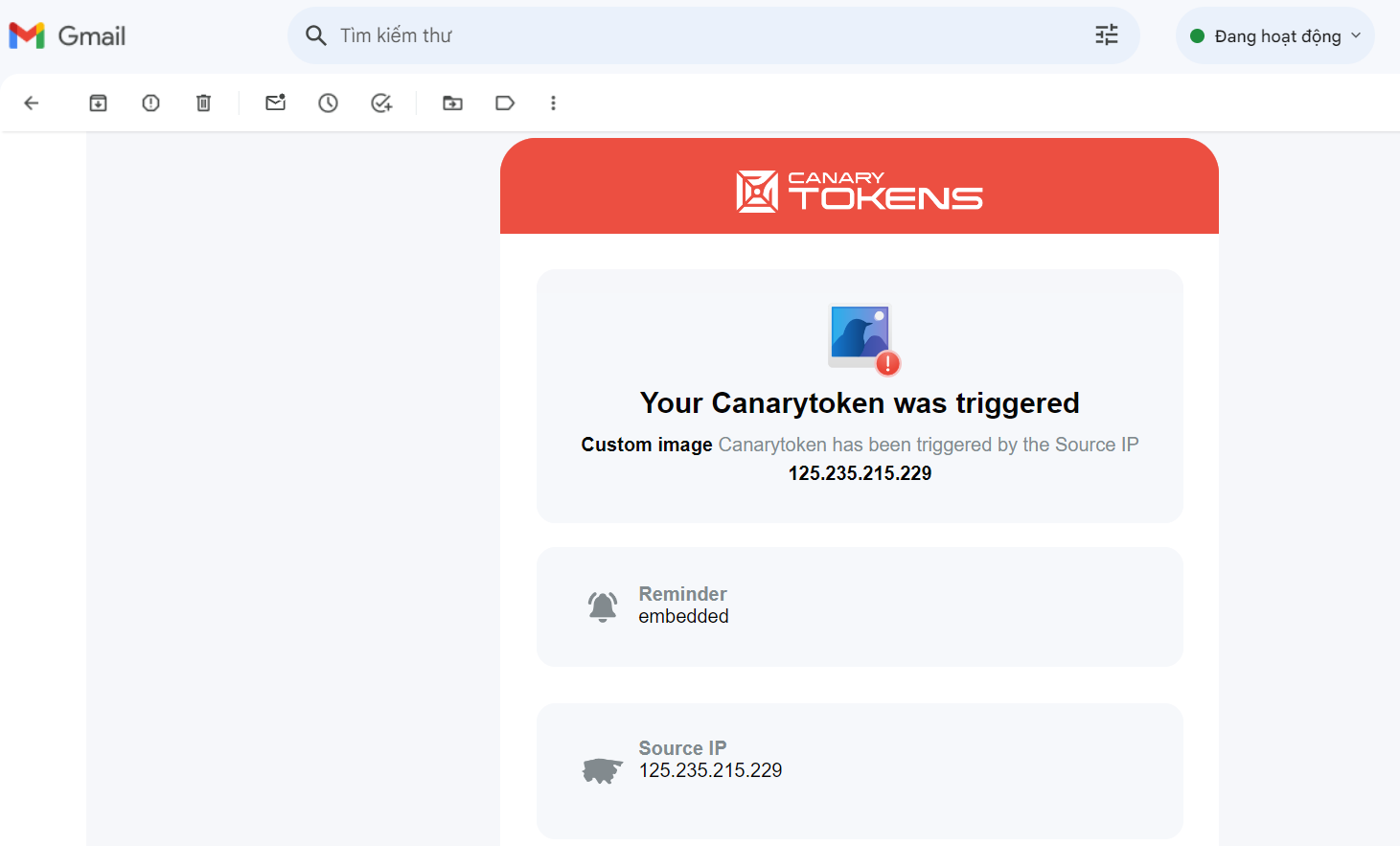
Task: Click the Source IP map icon
Action: (x=603, y=770)
